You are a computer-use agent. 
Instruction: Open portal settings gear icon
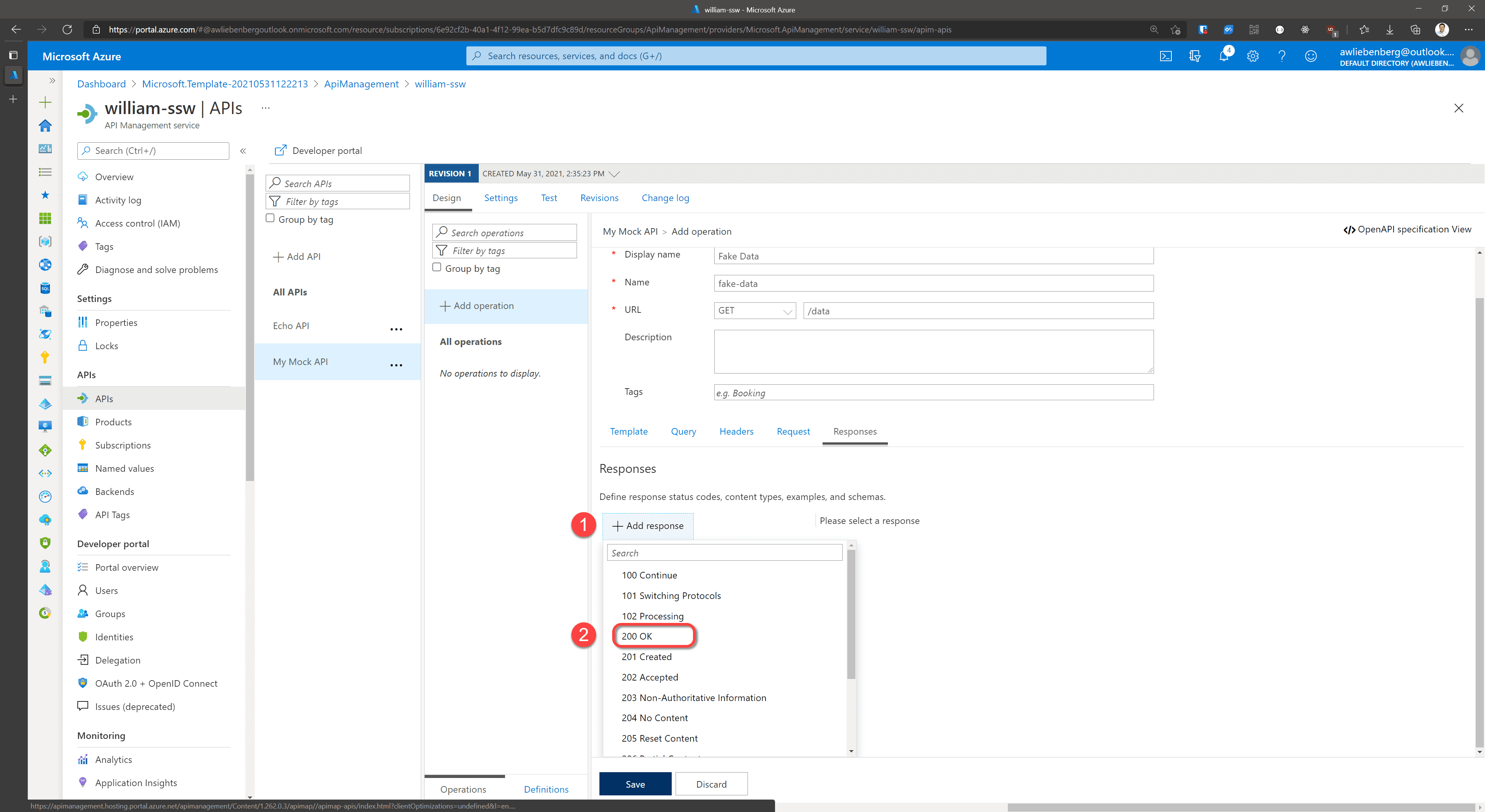tap(1252, 56)
